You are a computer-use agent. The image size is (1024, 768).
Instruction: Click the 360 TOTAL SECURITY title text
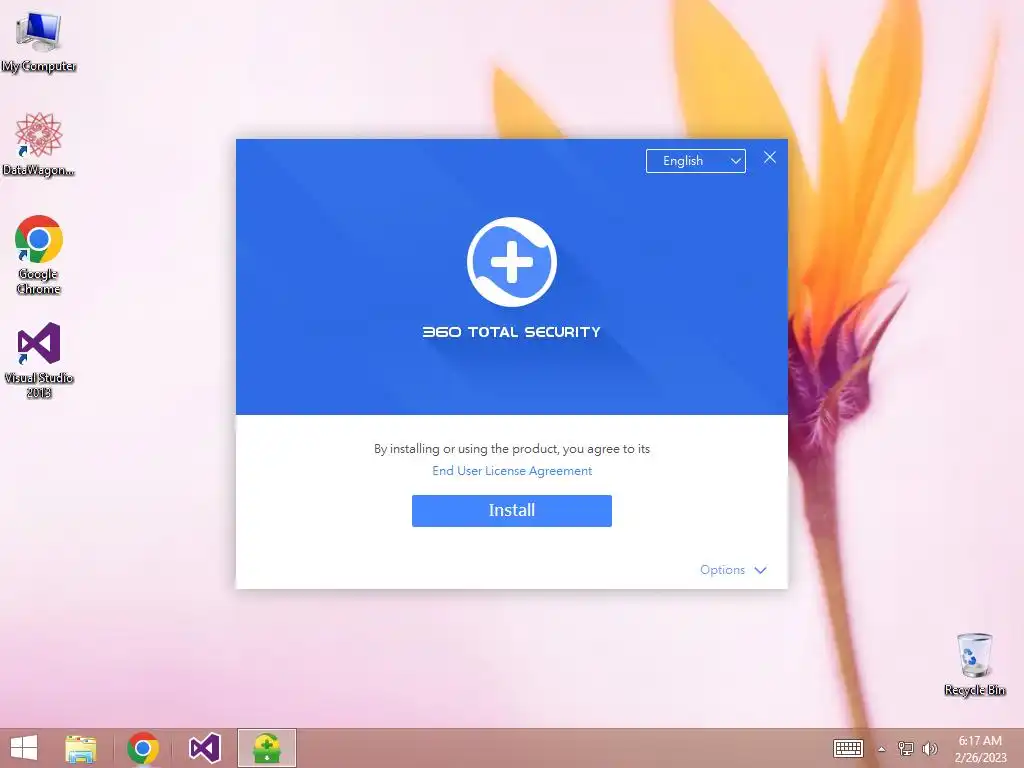[511, 332]
